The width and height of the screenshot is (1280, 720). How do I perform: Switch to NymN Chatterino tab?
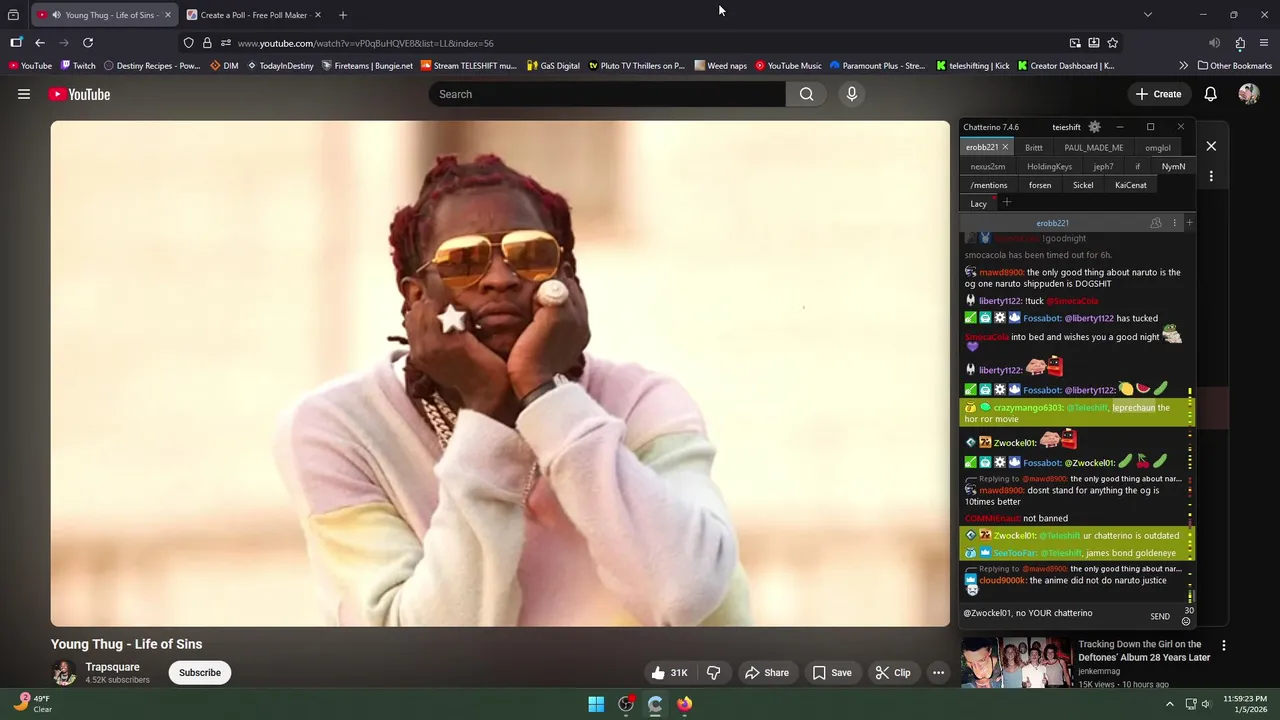coord(1173,167)
